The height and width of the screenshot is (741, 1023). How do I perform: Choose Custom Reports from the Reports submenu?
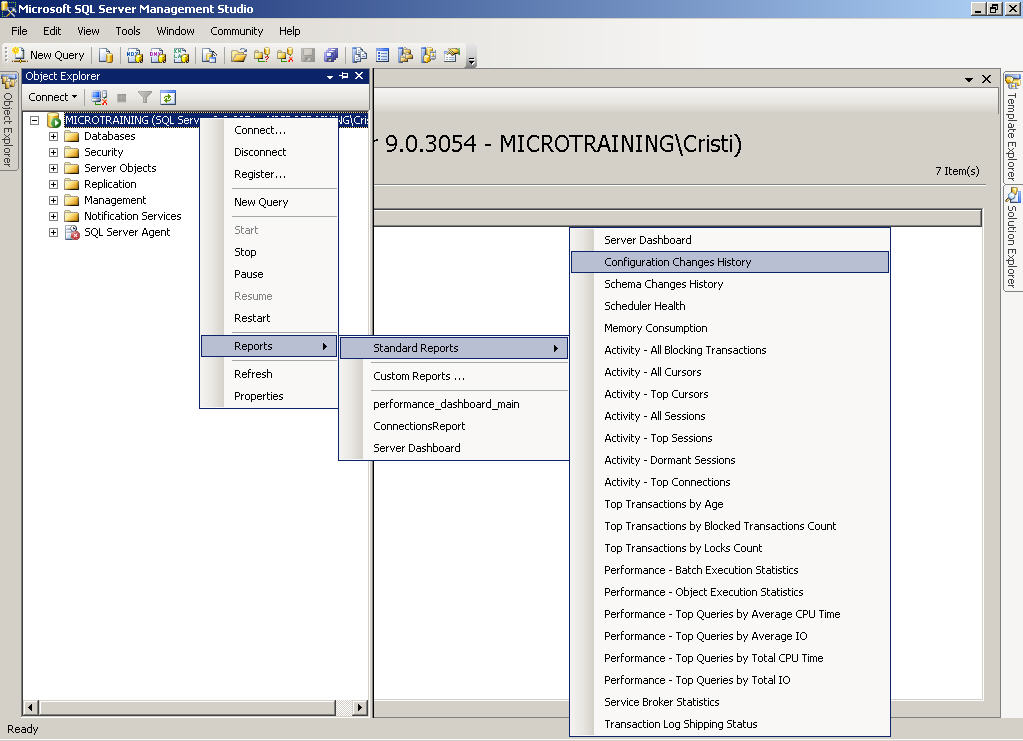click(x=418, y=376)
